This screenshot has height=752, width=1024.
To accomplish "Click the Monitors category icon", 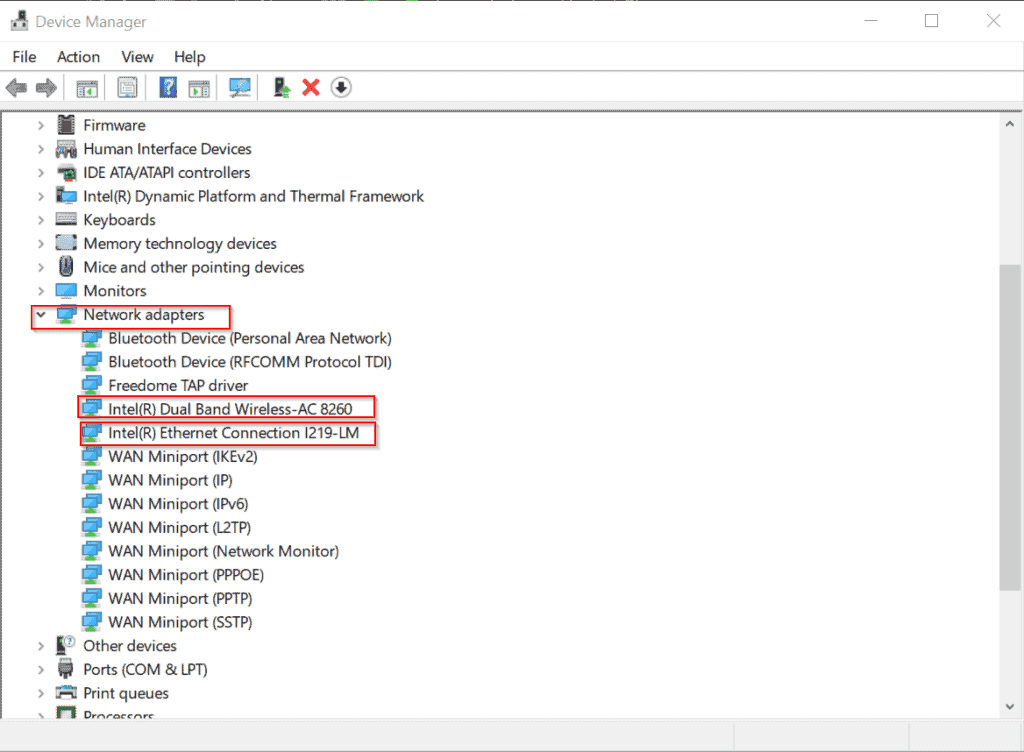I will pos(66,290).
